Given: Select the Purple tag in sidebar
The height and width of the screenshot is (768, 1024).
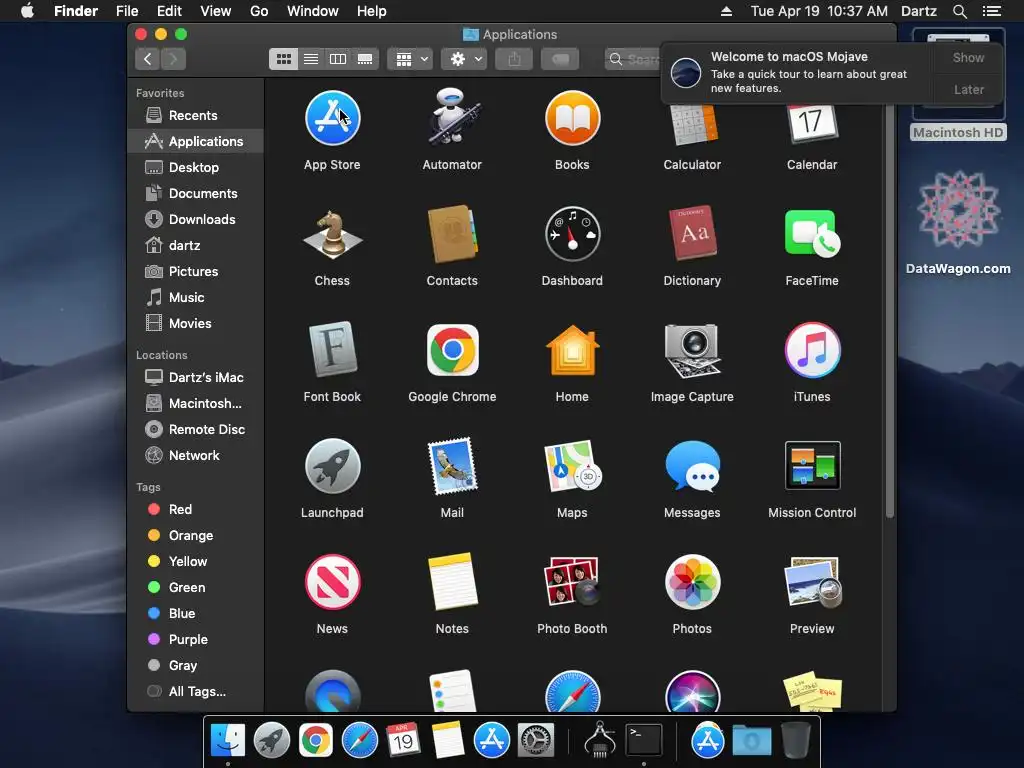Looking at the screenshot, I should (195, 639).
